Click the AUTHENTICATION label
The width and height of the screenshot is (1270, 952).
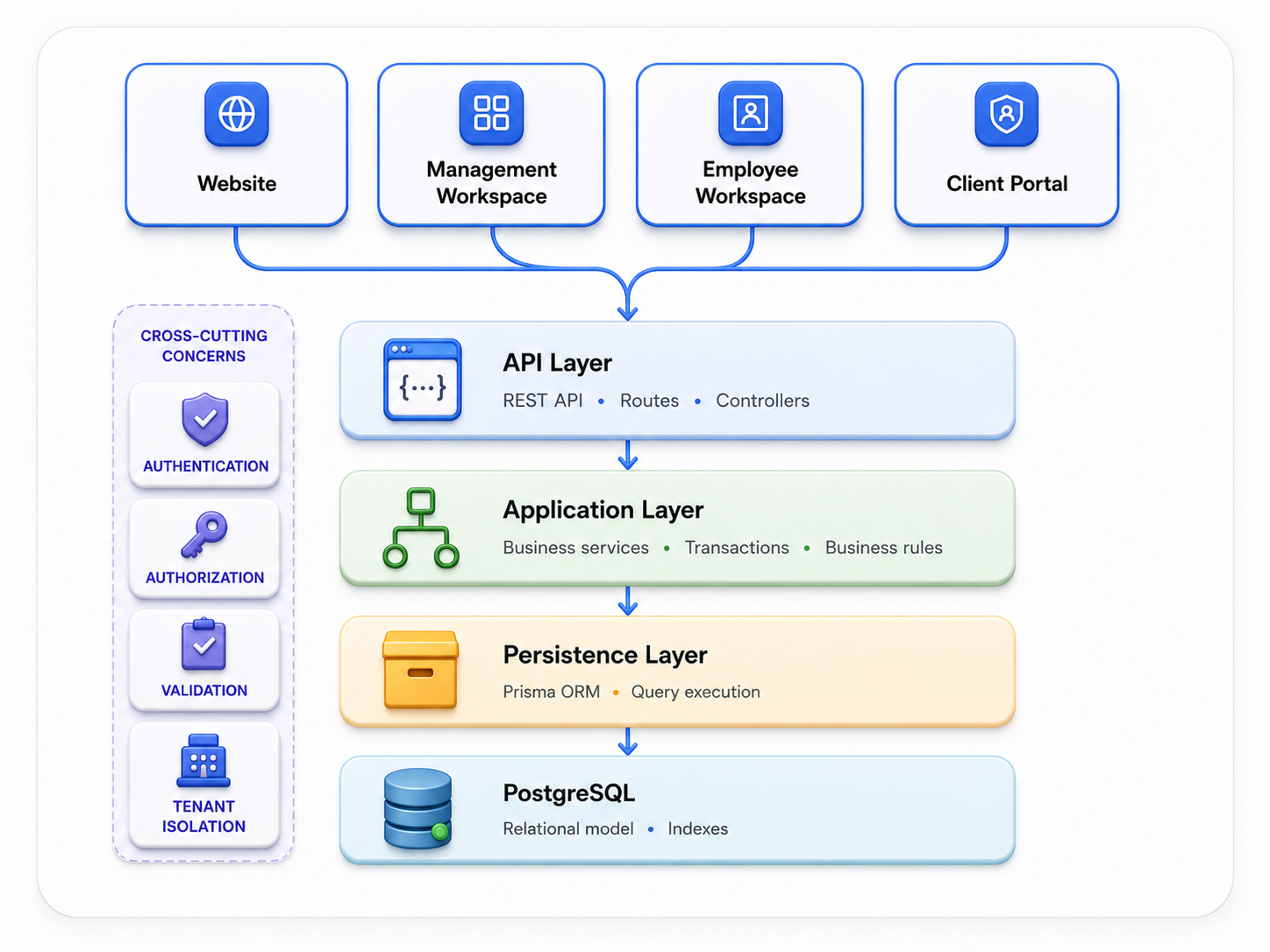206,466
